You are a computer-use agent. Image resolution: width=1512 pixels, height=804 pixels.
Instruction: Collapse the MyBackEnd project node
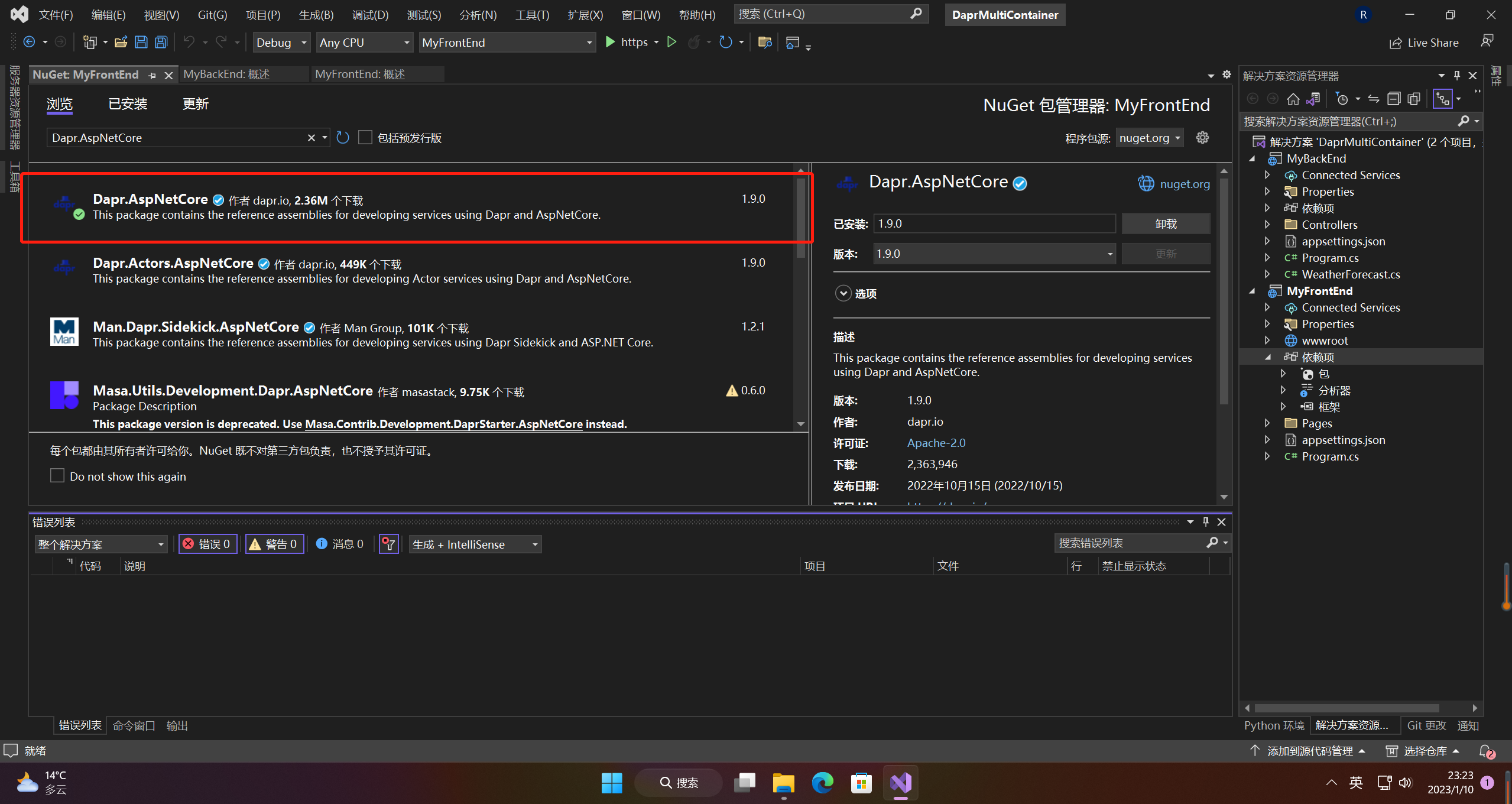[1253, 158]
